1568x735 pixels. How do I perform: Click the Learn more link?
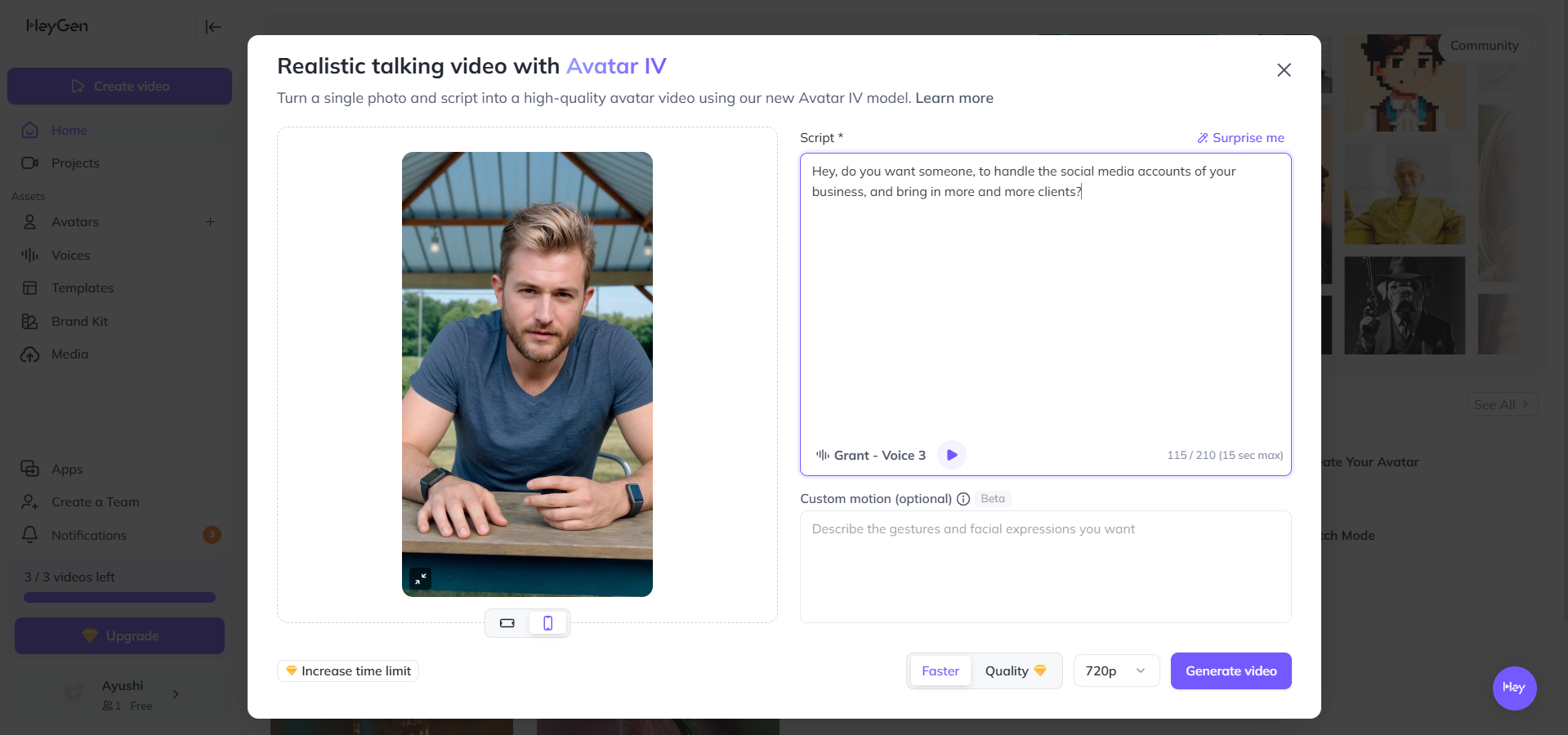tap(954, 98)
